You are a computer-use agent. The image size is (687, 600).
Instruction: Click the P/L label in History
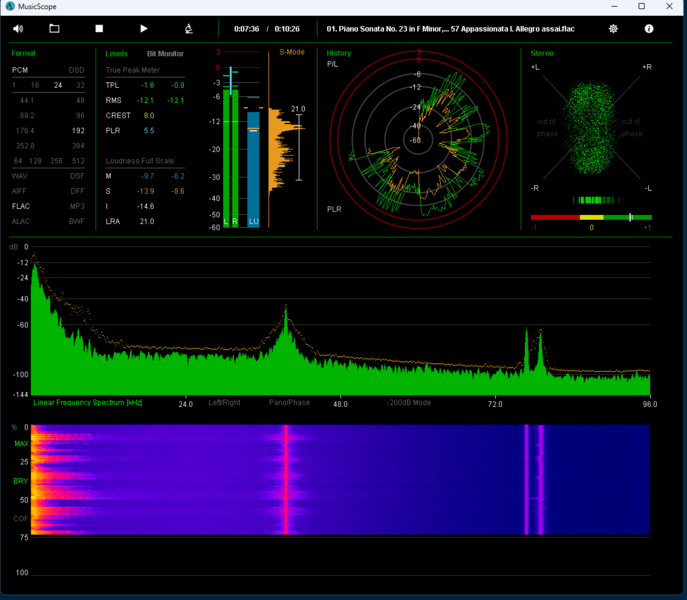coord(333,64)
